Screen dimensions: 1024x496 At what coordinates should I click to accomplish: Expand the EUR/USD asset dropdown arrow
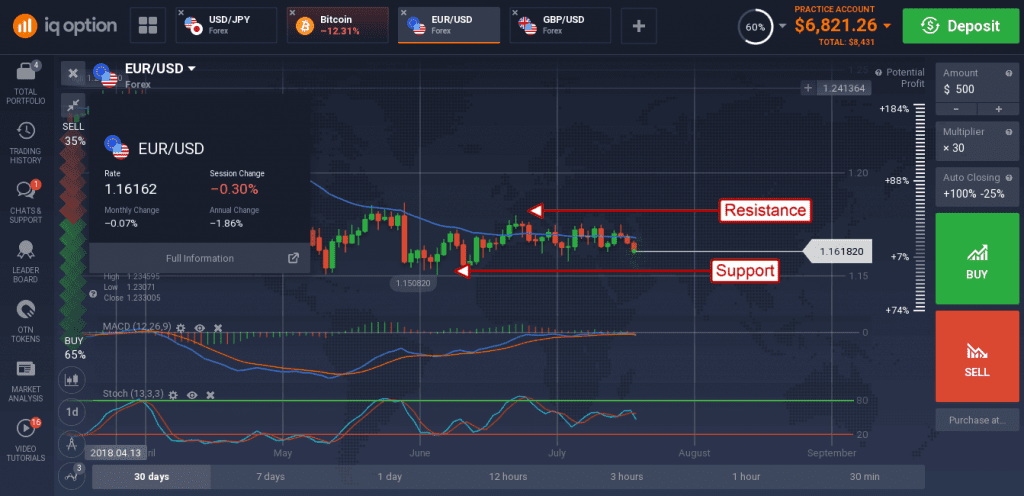coord(191,69)
